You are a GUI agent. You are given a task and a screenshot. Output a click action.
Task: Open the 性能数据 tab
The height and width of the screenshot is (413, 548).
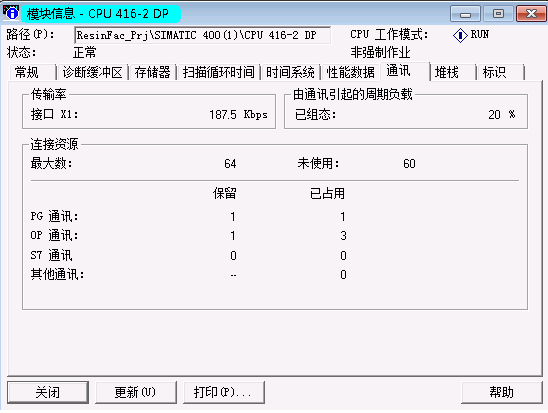pos(351,72)
